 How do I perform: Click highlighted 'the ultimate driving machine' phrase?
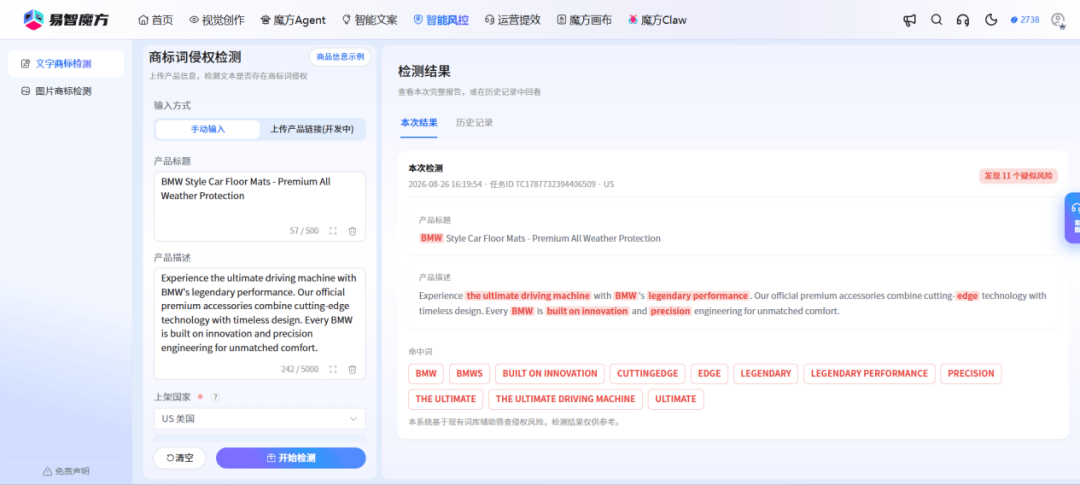click(x=528, y=296)
